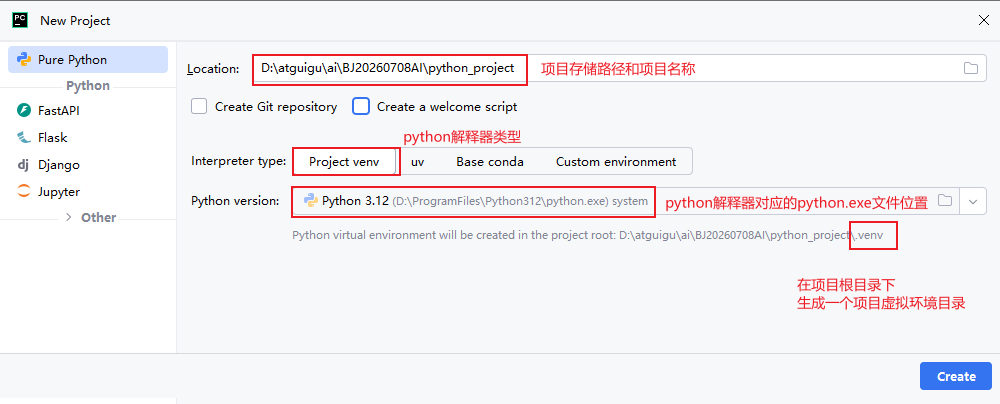Click the Jupyter orange icon
This screenshot has height=404, width=1000.
(x=24, y=191)
